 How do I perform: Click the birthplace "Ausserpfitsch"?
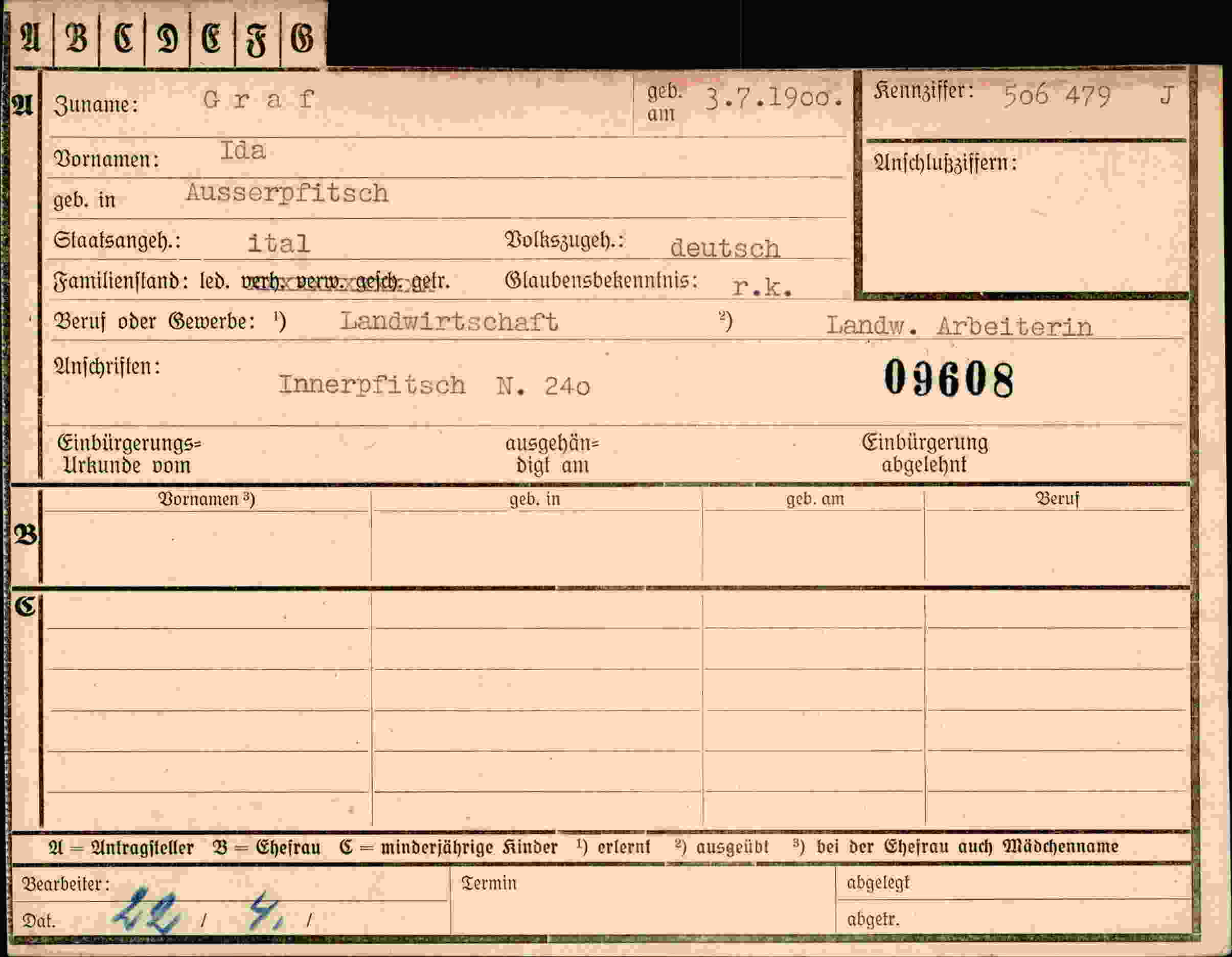click(x=287, y=193)
